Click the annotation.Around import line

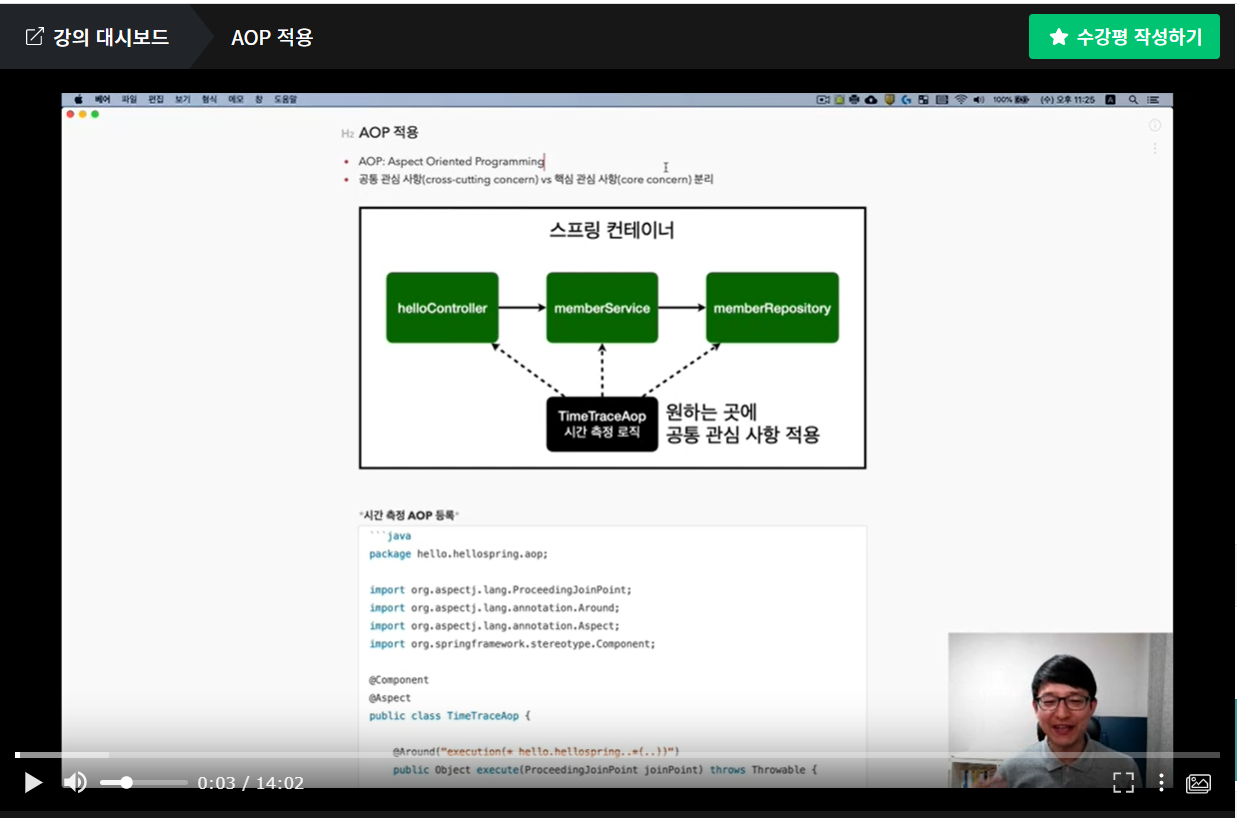[494, 608]
